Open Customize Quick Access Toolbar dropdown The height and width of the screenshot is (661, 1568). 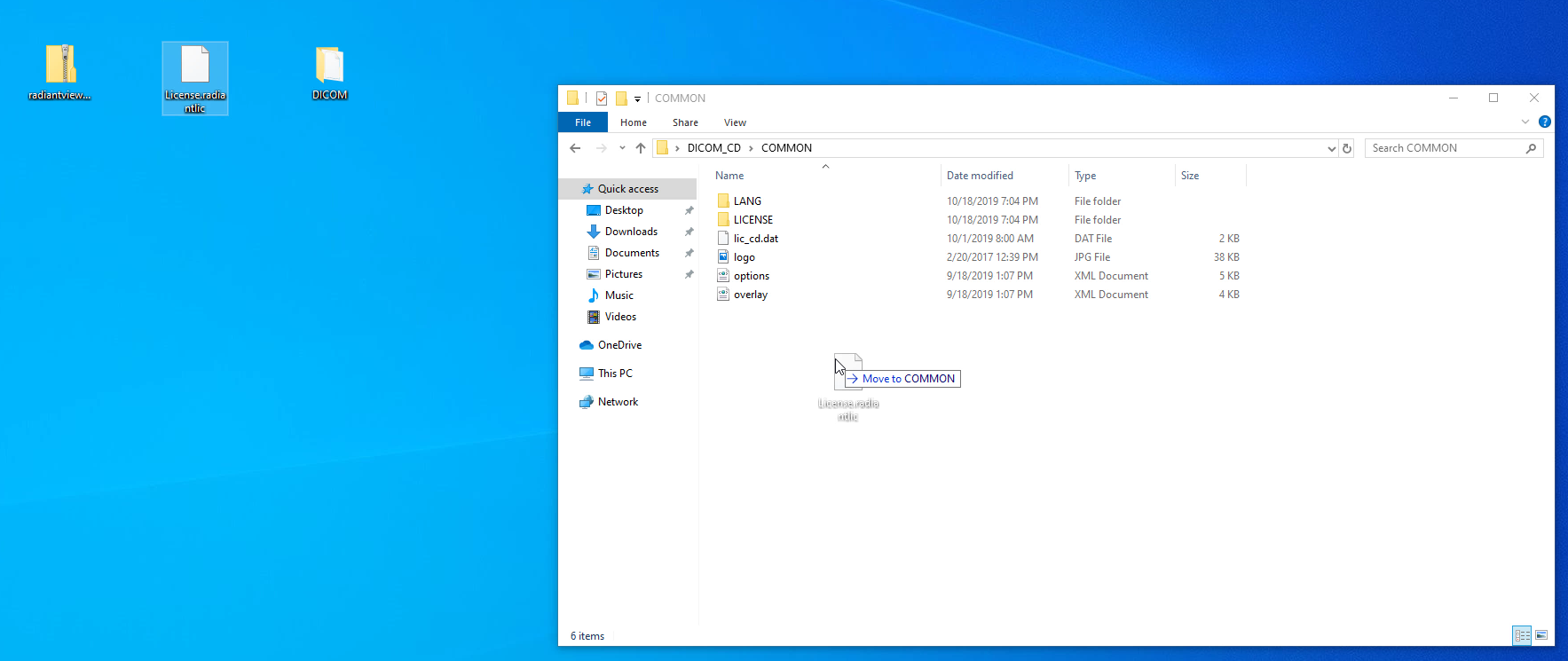click(637, 98)
